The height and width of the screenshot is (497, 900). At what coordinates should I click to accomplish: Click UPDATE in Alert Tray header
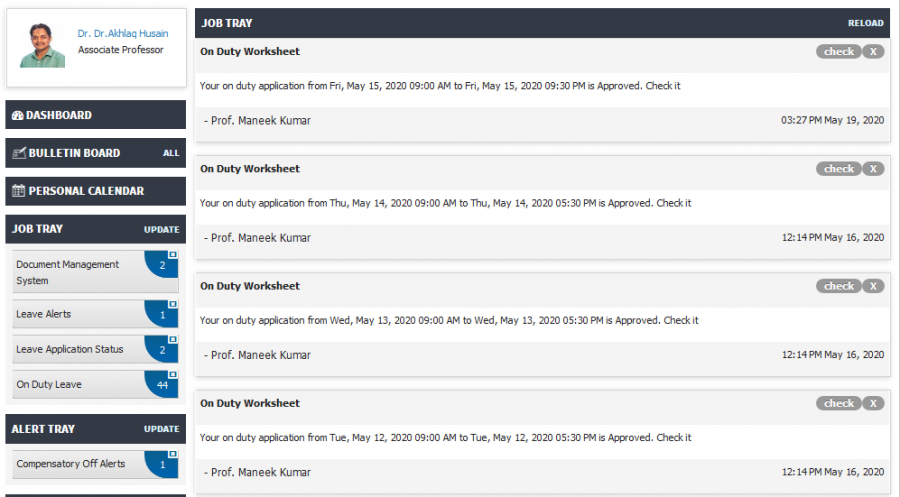tap(161, 429)
